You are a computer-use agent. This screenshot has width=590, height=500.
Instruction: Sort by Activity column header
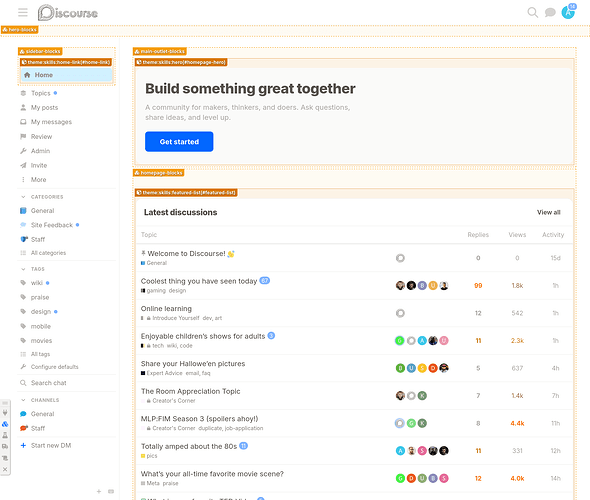click(553, 235)
